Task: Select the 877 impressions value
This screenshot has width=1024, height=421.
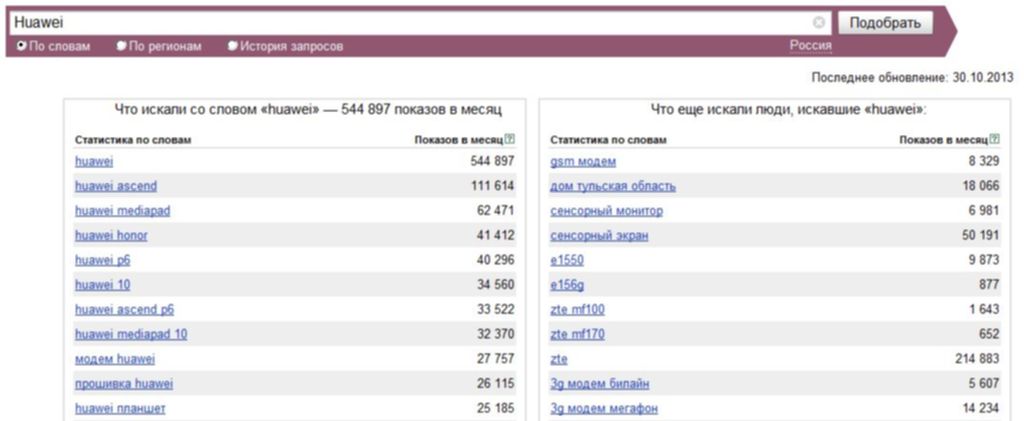Action: click(990, 285)
